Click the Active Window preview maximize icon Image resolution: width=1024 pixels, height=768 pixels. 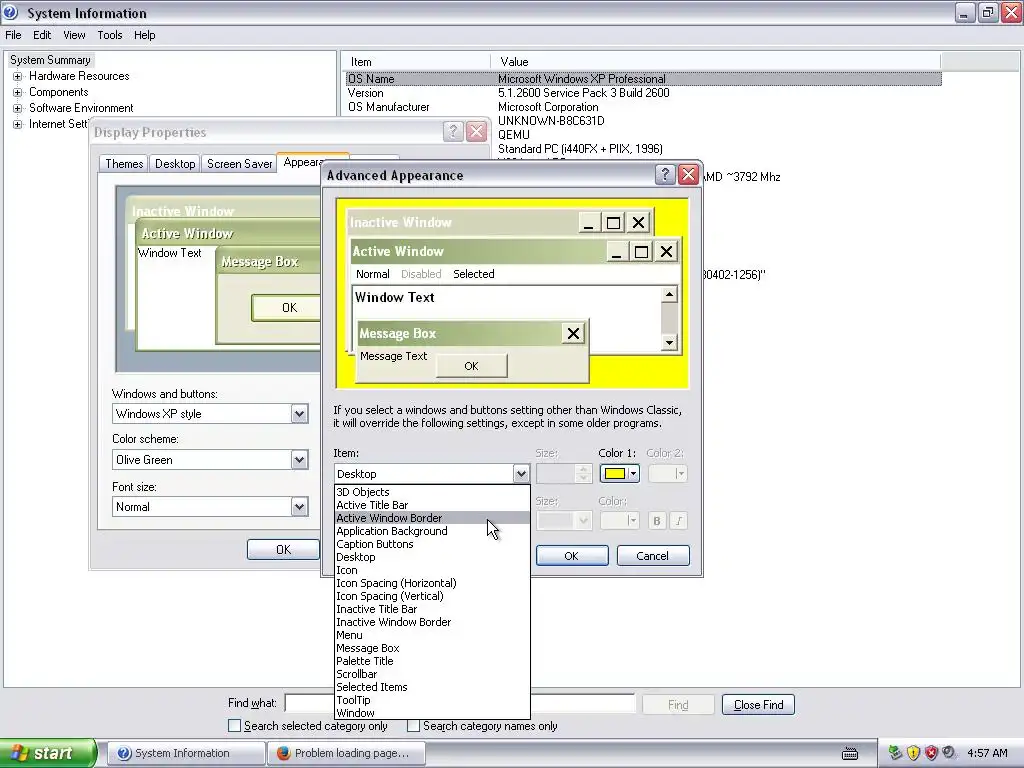click(x=641, y=251)
